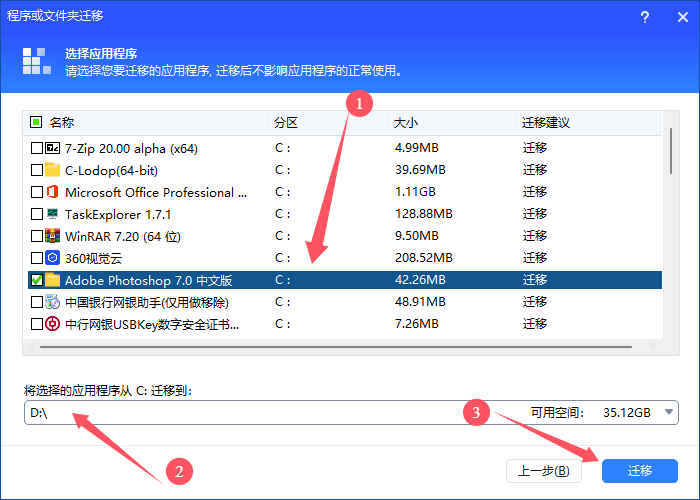Click the 中行网银USBKey icon
The height and width of the screenshot is (500, 700).
tap(52, 324)
